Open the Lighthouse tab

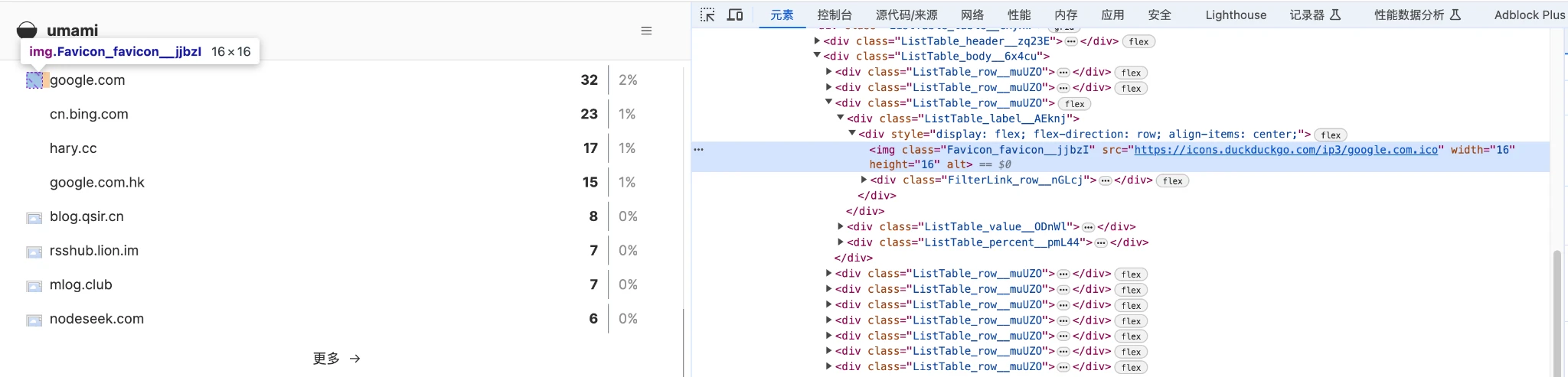pos(1235,15)
